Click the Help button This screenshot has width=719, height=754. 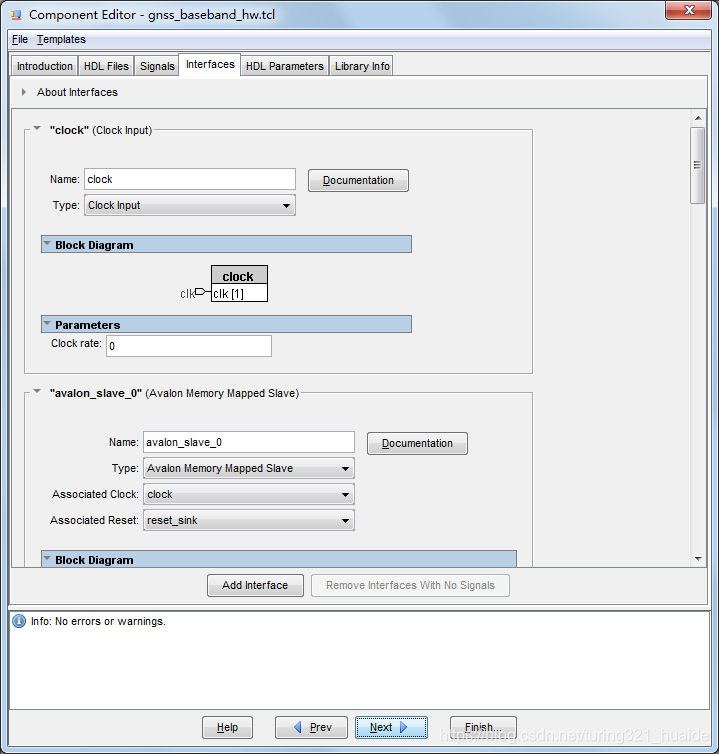tap(227, 728)
